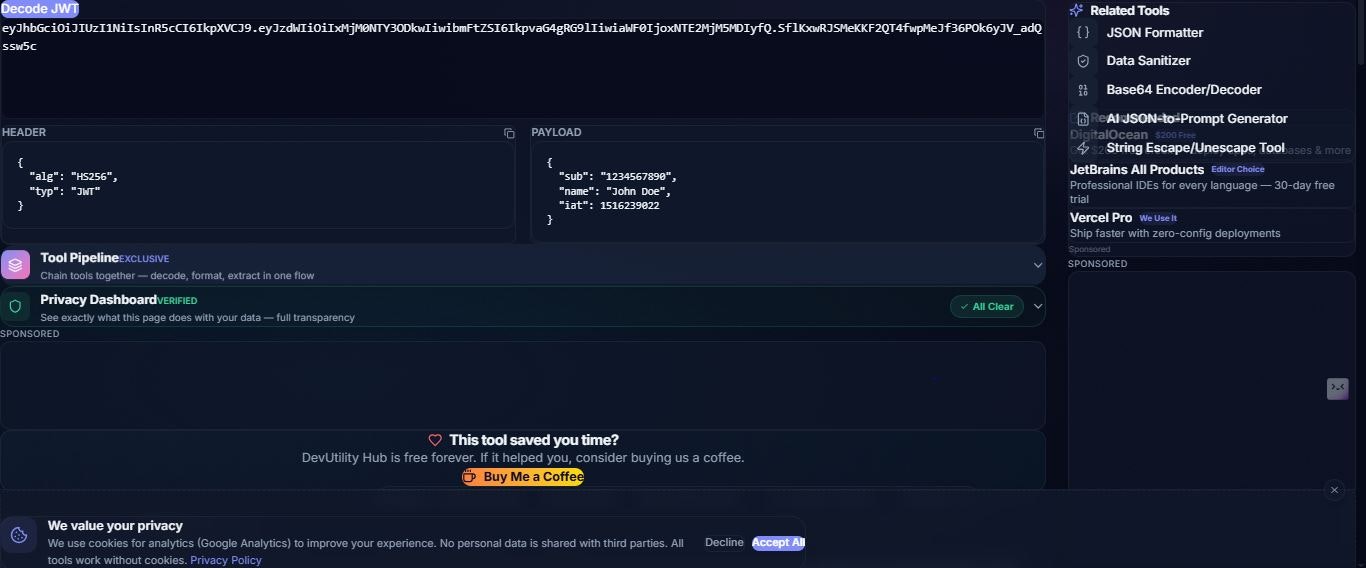Click the Buy Me a Coffee button
Screen dimensions: 1366x568
coord(523,477)
